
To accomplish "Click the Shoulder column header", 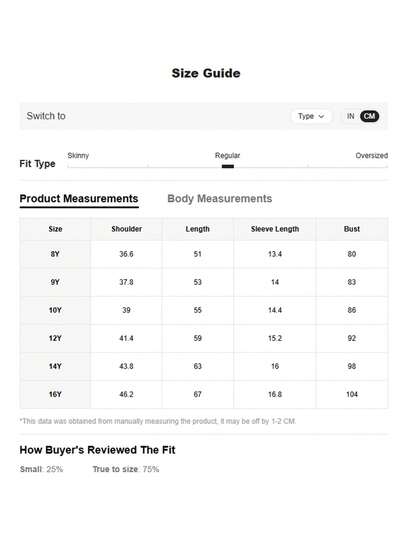I will click(127, 229).
